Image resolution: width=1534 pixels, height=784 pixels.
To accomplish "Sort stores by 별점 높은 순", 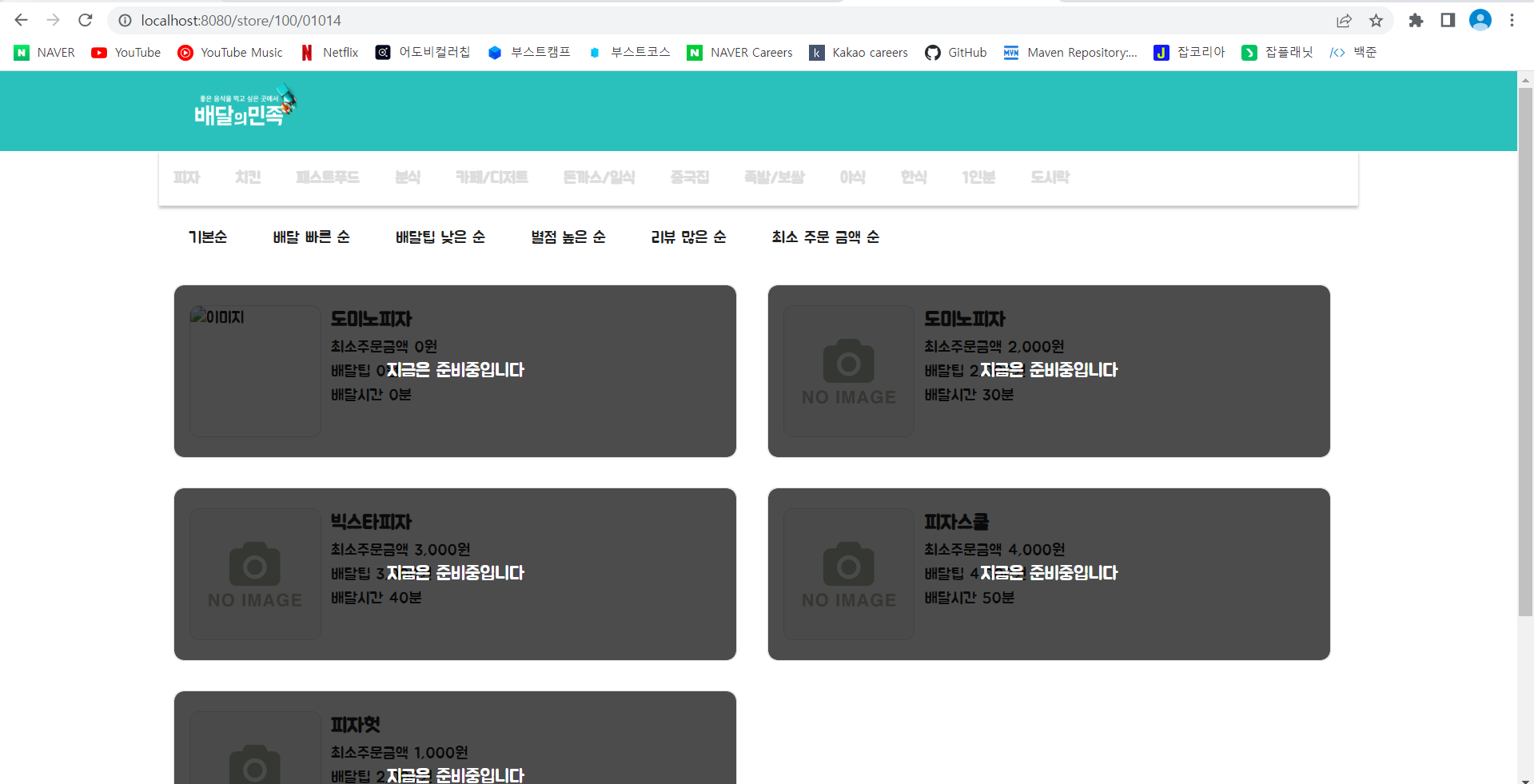I will pyautogui.click(x=568, y=237).
